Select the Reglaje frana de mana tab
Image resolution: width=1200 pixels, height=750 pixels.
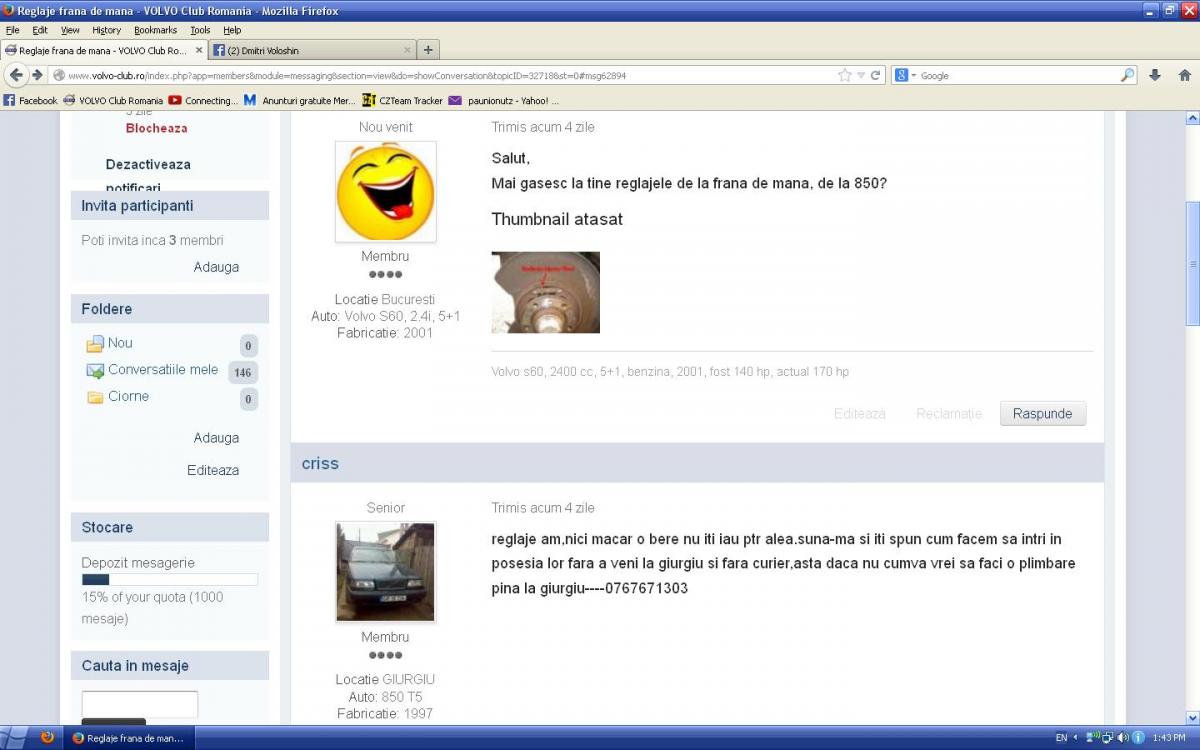pyautogui.click(x=103, y=50)
